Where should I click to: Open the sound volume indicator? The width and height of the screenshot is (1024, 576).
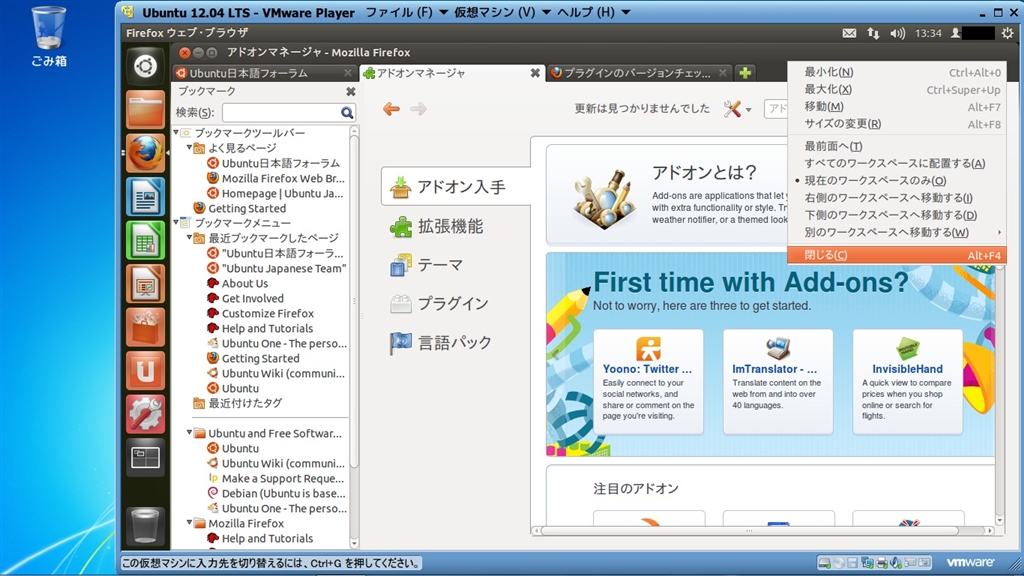[x=898, y=33]
